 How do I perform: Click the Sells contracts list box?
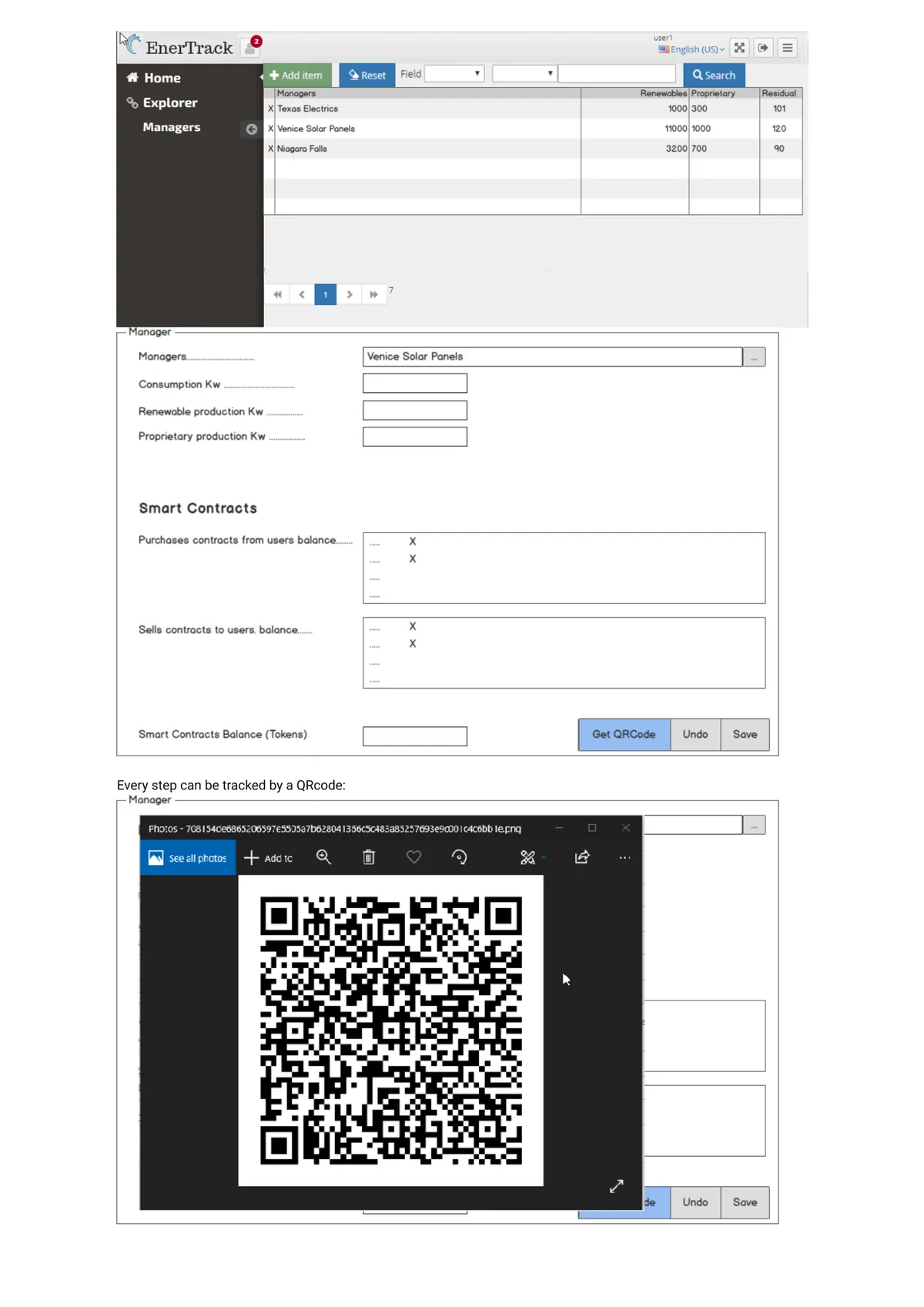click(564, 652)
